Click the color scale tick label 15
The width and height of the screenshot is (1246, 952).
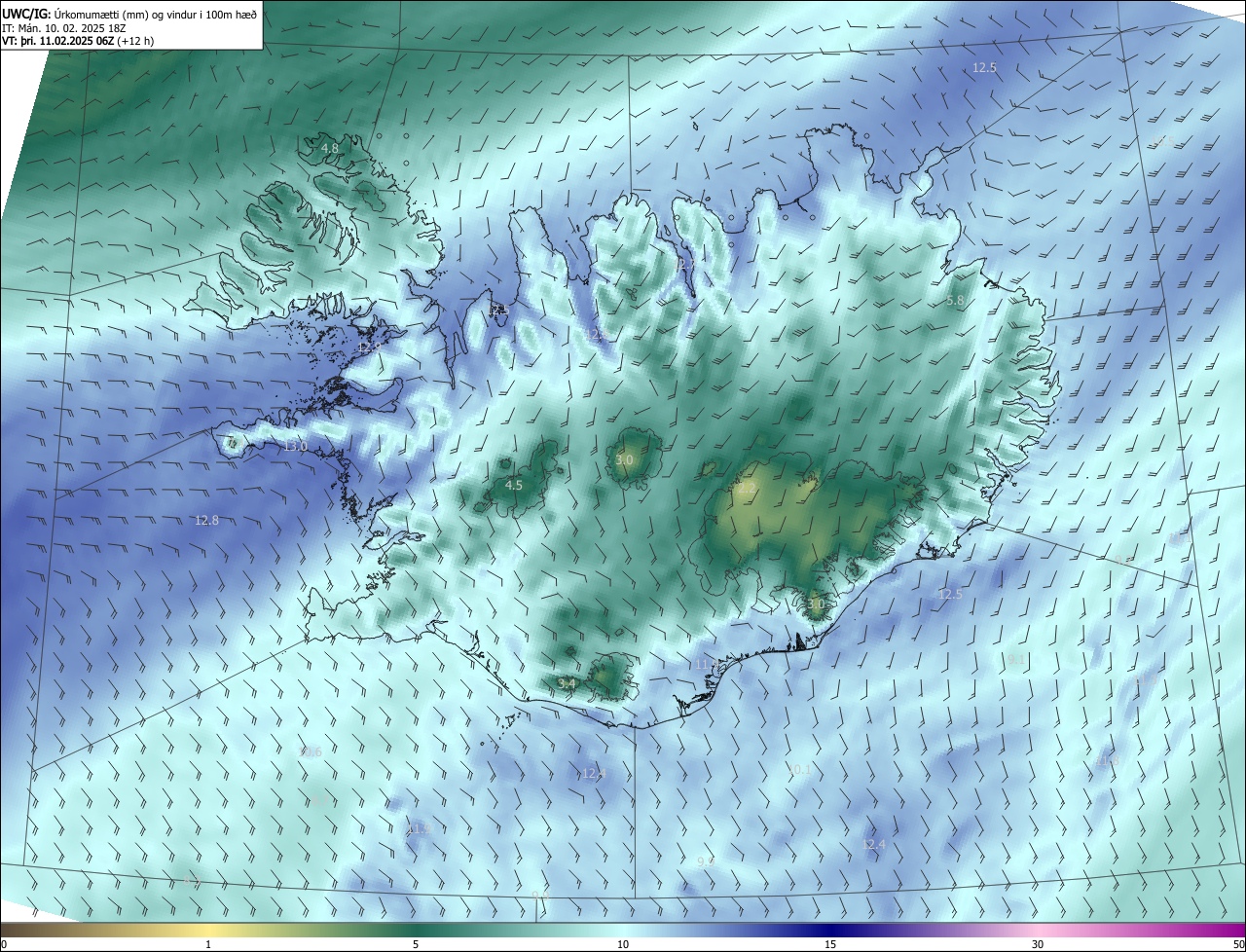[830, 945]
